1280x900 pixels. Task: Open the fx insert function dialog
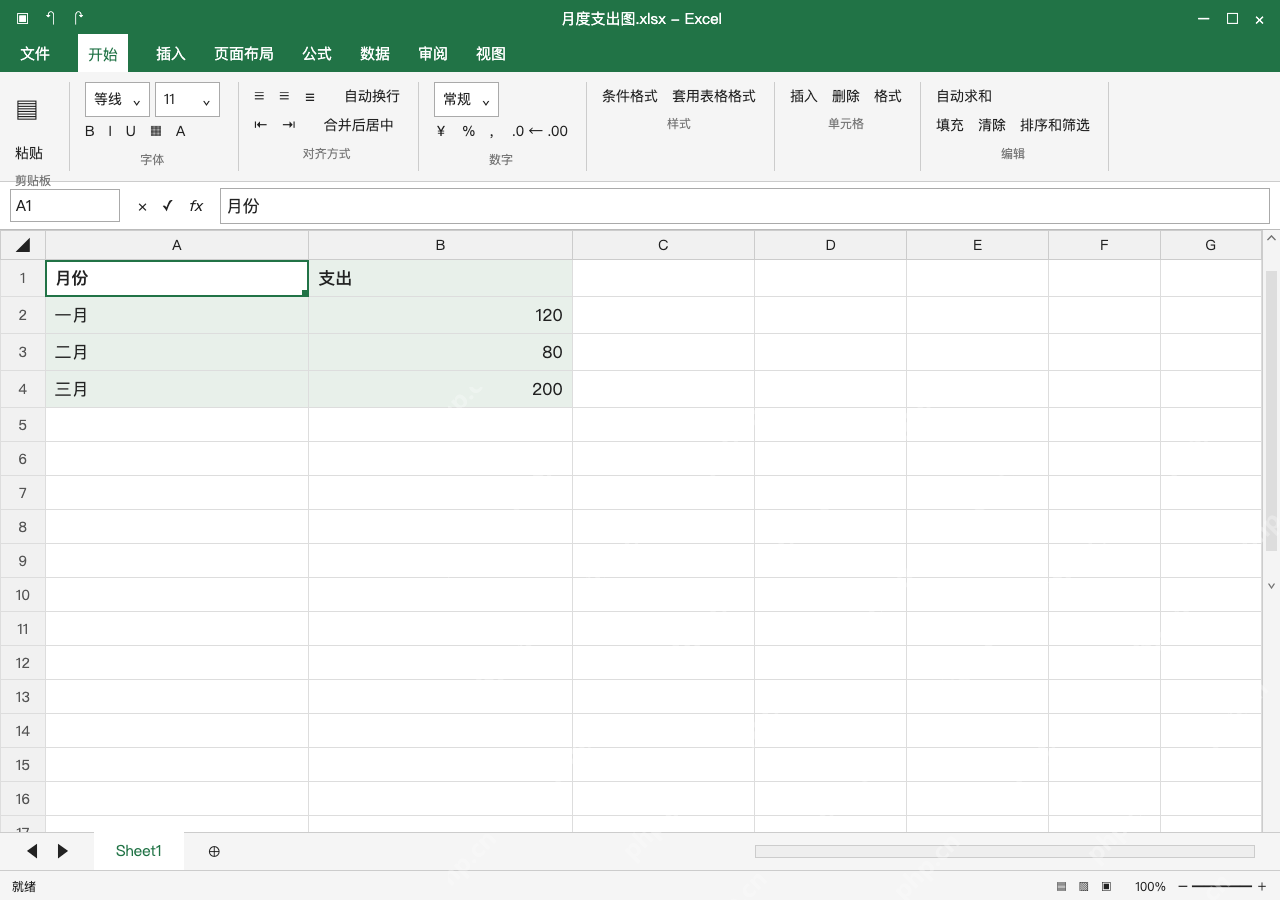point(196,206)
